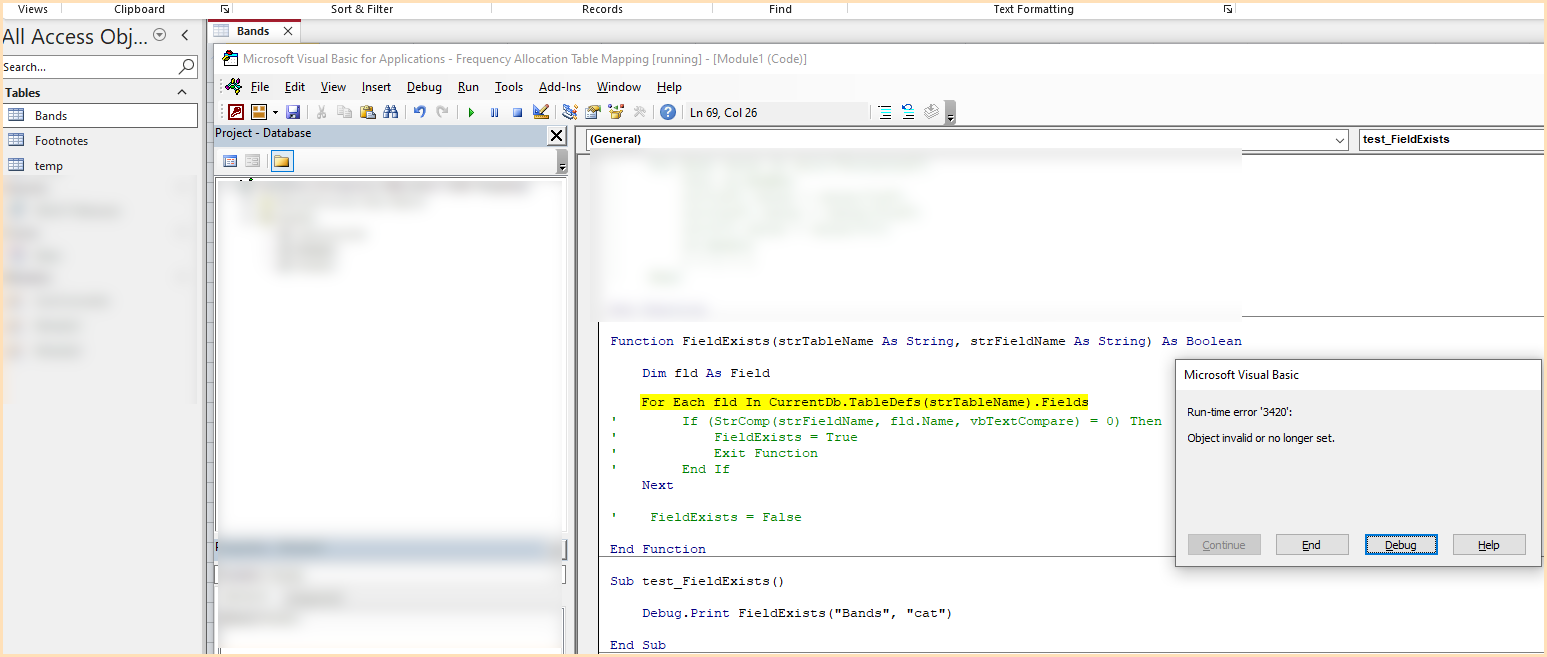The height and width of the screenshot is (657, 1547).
Task: Click the Break pause icon
Action: coord(494,112)
